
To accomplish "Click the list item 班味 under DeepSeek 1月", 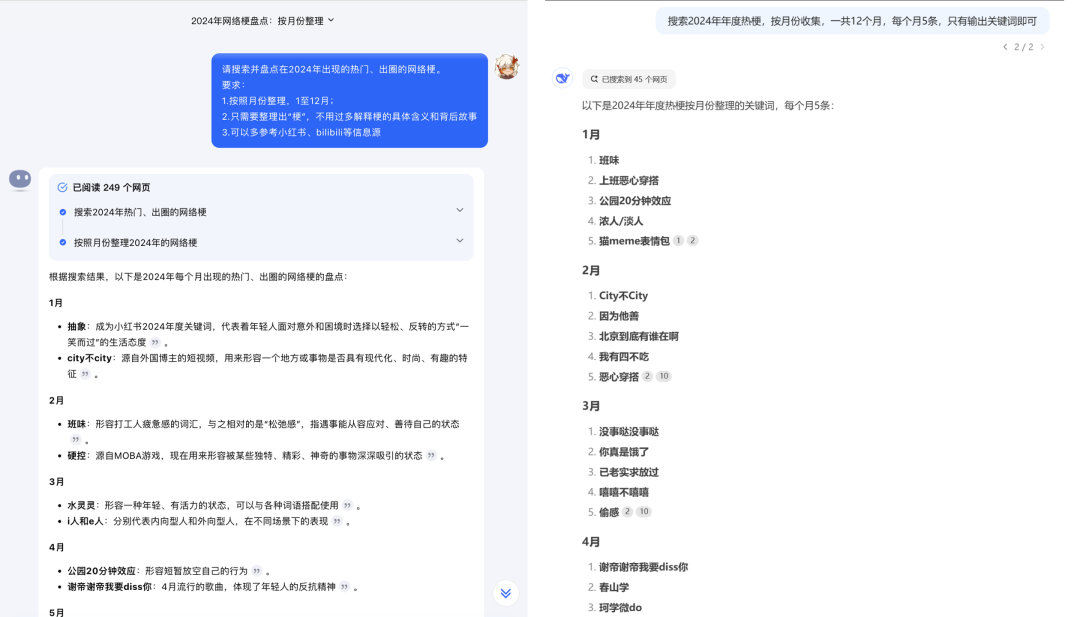I will pyautogui.click(x=609, y=160).
